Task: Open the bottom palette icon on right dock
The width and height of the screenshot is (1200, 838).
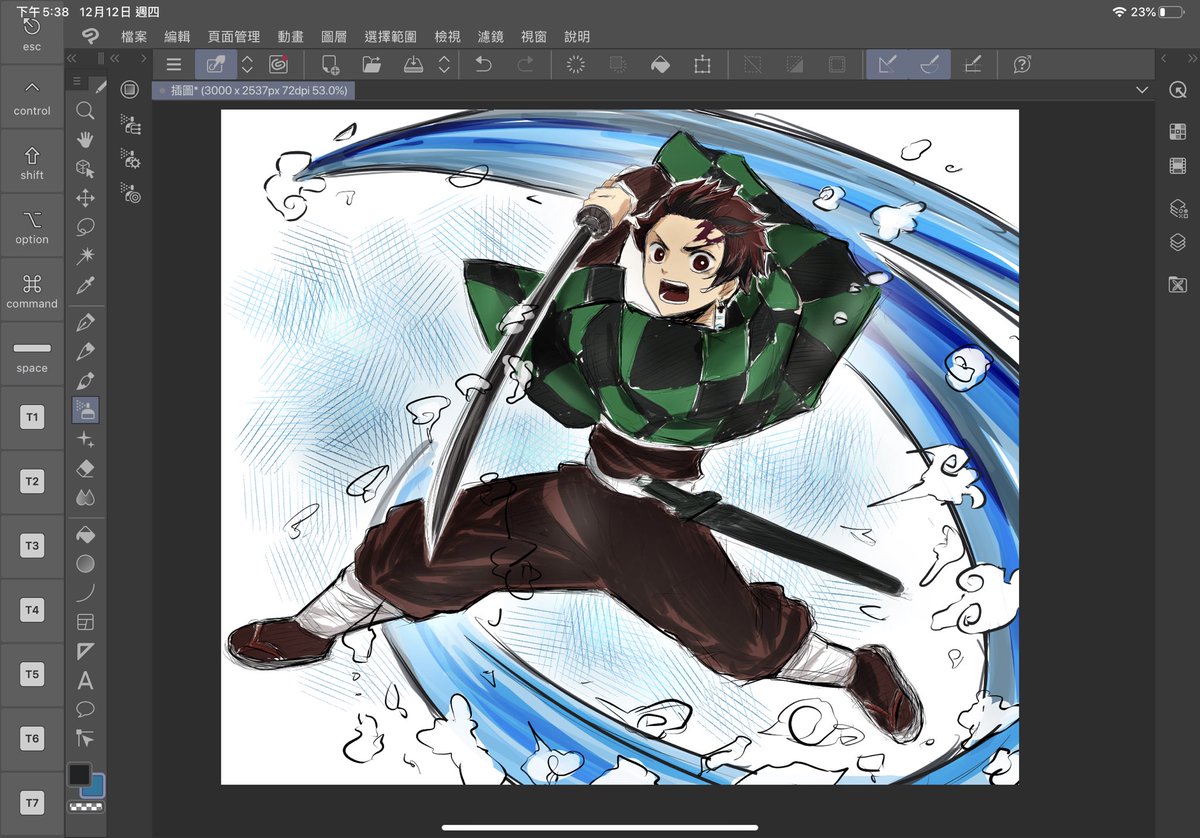Action: click(1177, 285)
